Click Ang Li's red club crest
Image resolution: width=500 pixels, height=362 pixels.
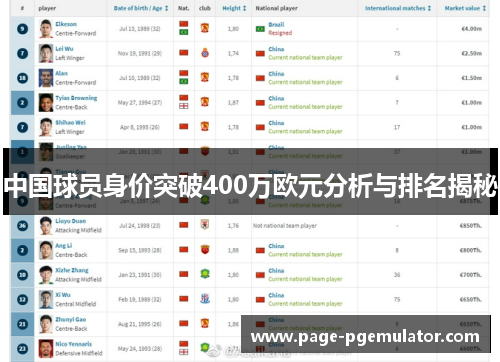tap(205, 249)
